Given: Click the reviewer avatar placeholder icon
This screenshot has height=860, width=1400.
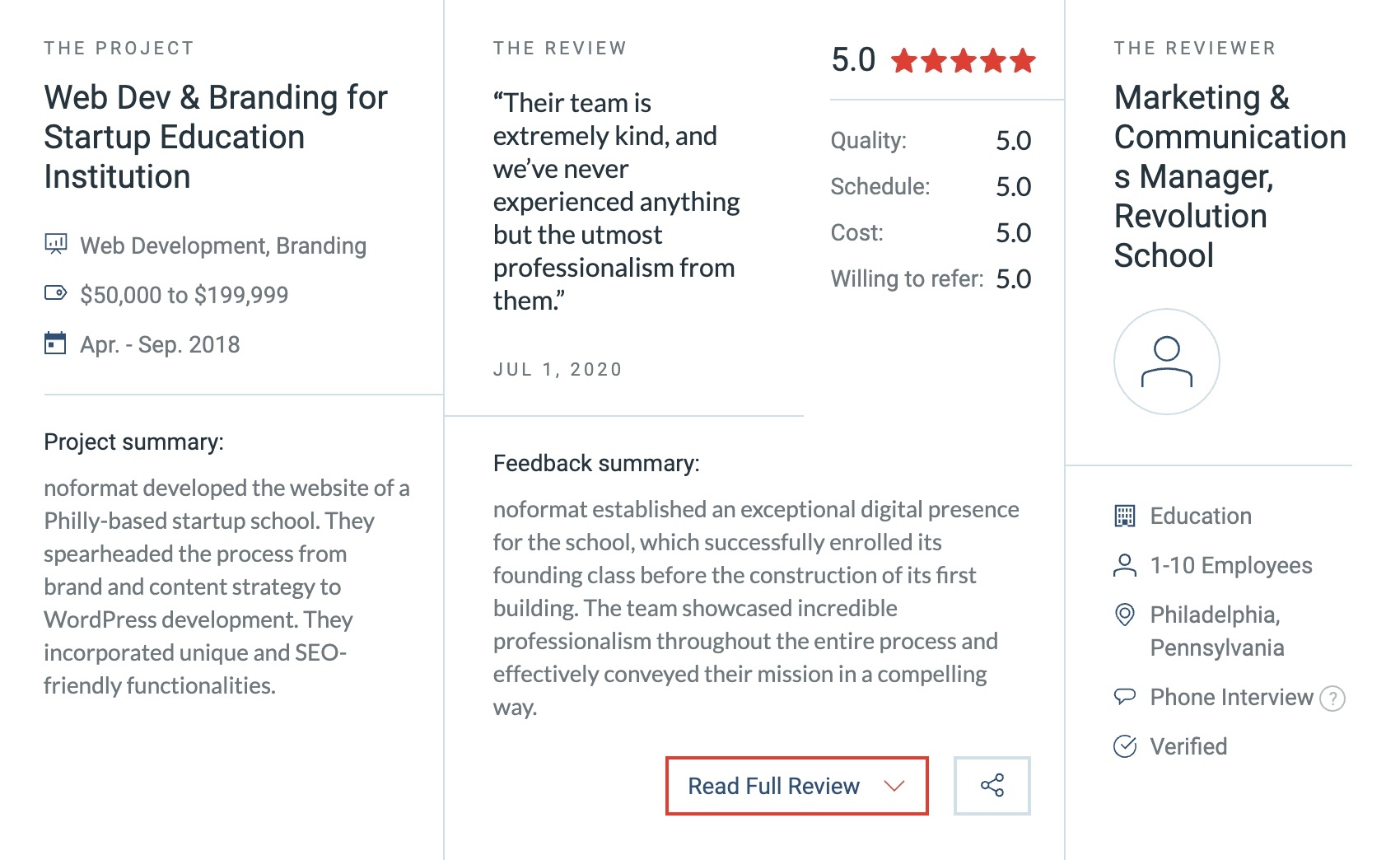Looking at the screenshot, I should tap(1166, 362).
